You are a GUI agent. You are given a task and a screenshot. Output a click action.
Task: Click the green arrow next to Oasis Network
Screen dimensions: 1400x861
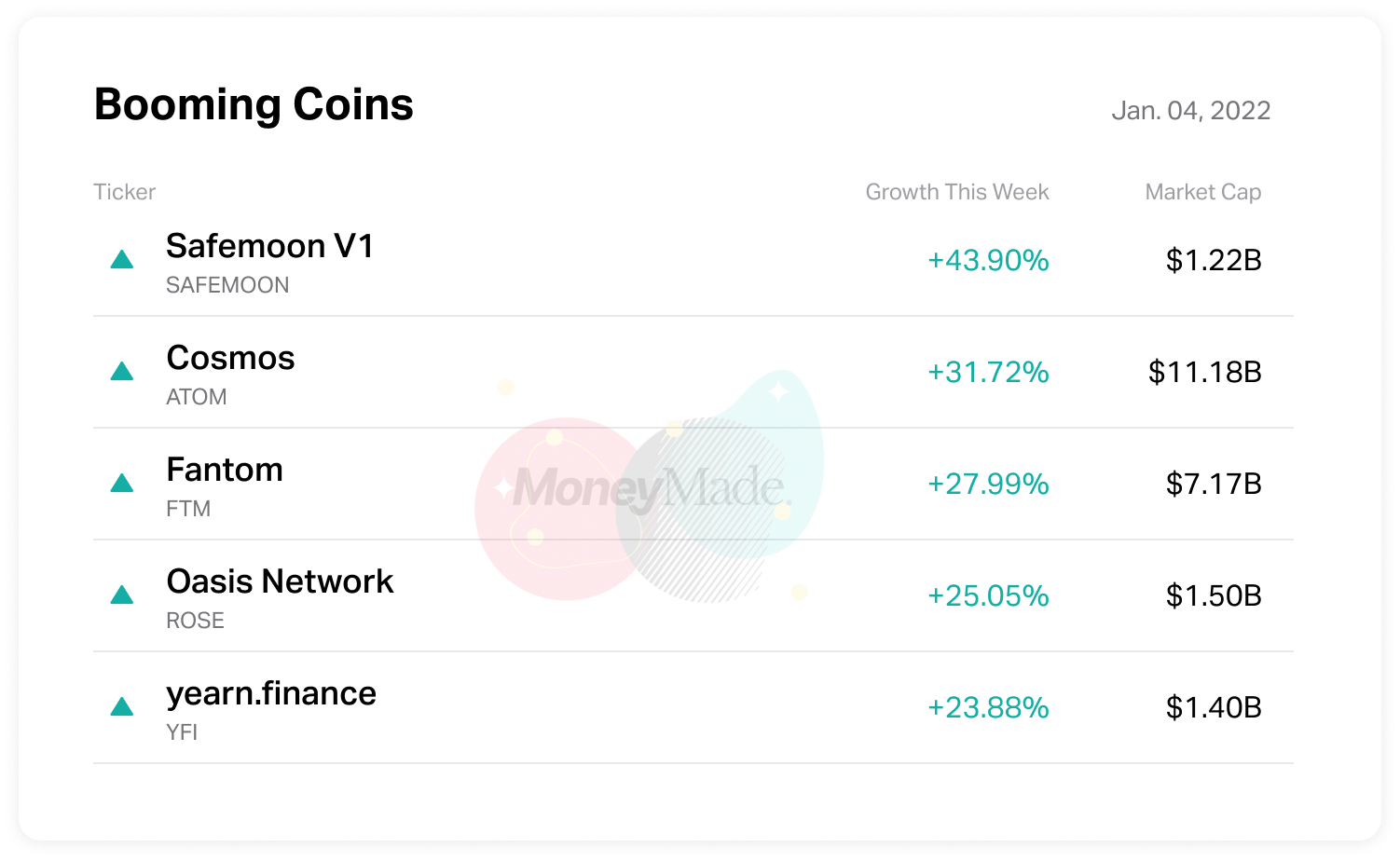click(x=122, y=595)
